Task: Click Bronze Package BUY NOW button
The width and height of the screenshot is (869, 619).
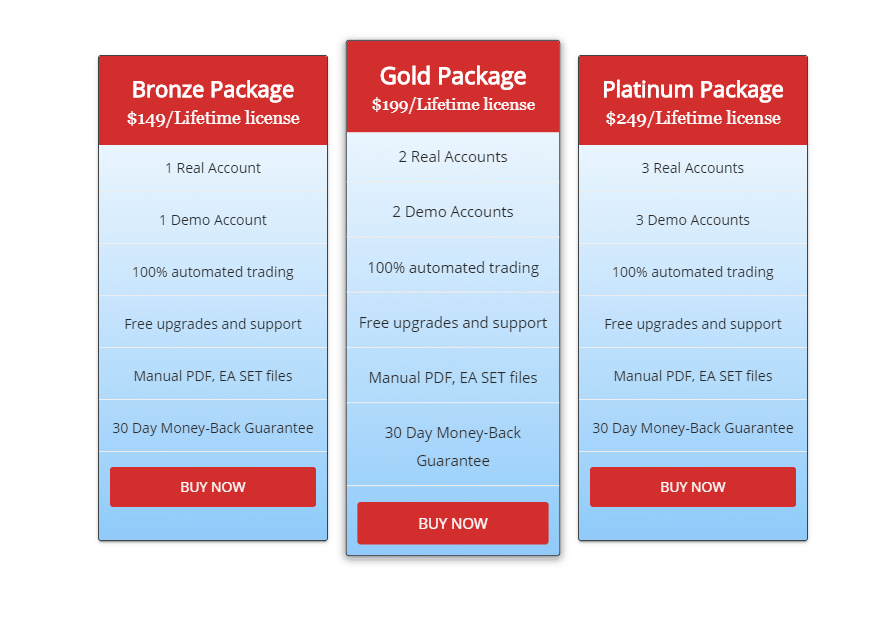Action: pos(213,487)
